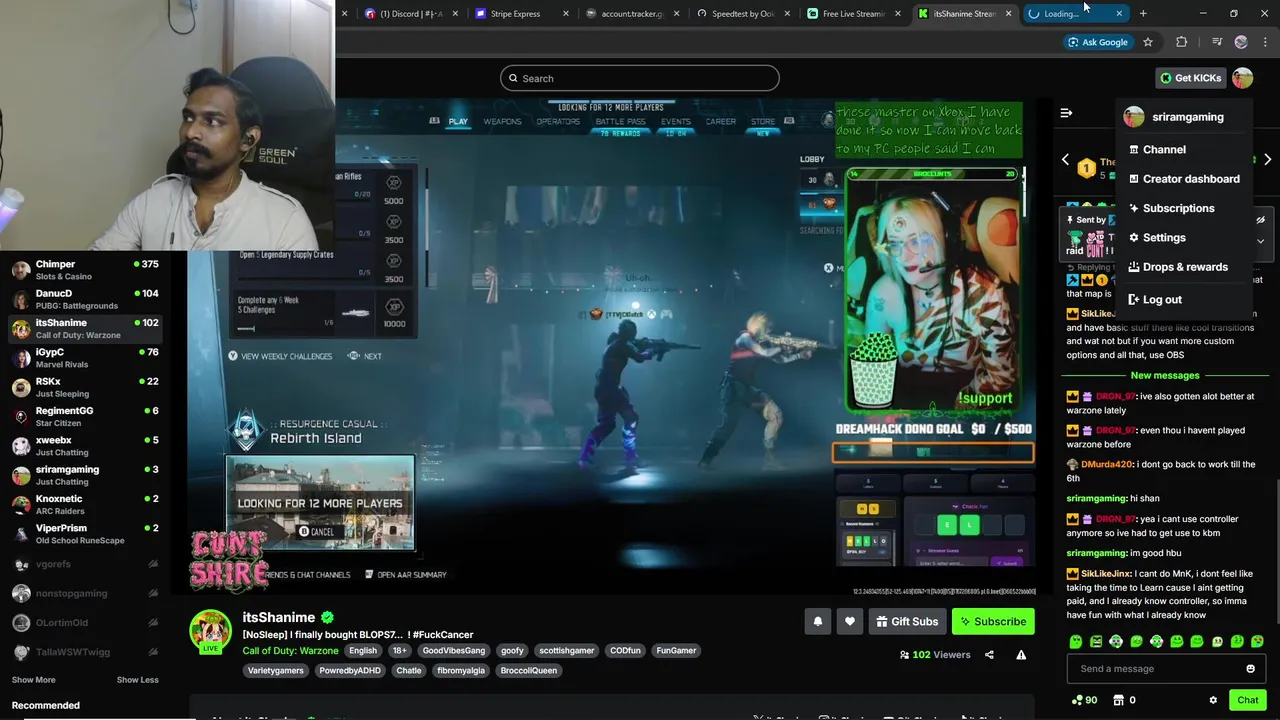
Task: Insert the last heart-eyes emote
Action: [x=1257, y=641]
